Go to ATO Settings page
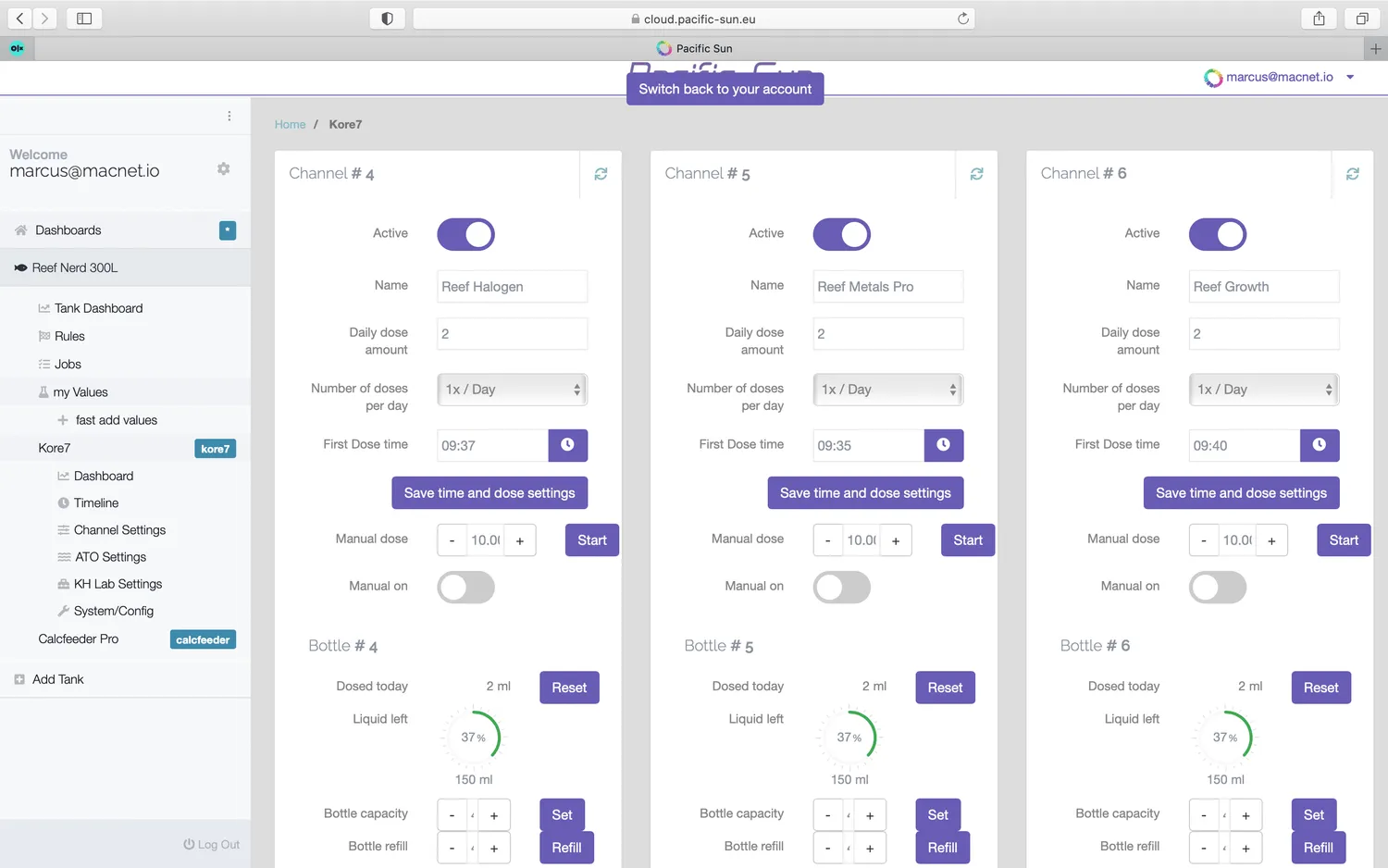The width and height of the screenshot is (1388, 868). (110, 557)
